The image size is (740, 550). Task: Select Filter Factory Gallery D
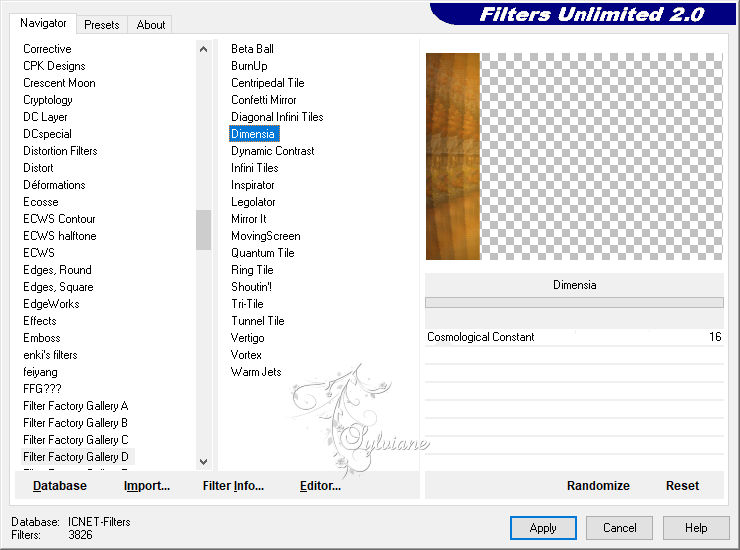(76, 457)
